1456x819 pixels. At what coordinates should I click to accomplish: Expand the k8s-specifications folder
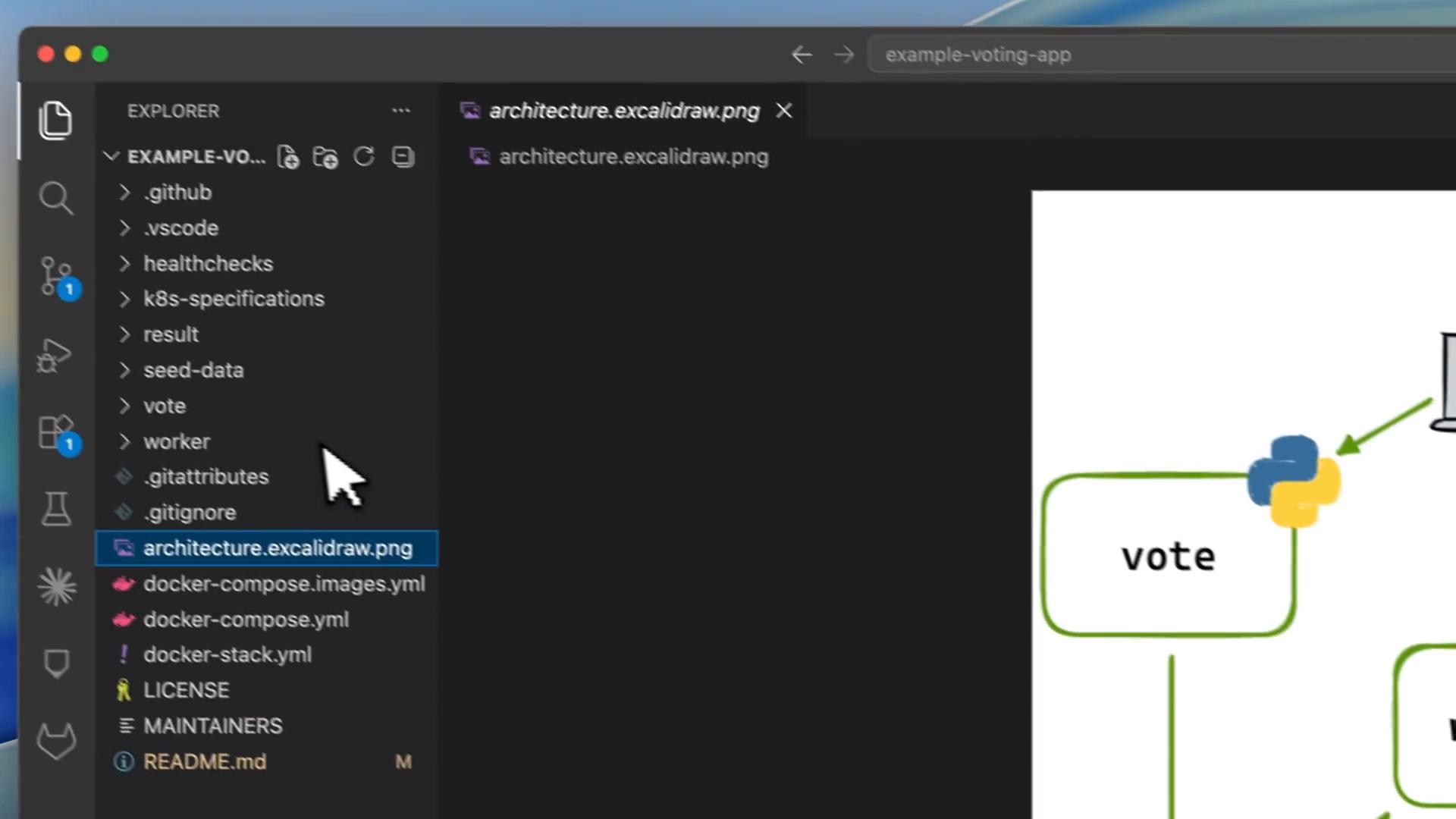266,299
